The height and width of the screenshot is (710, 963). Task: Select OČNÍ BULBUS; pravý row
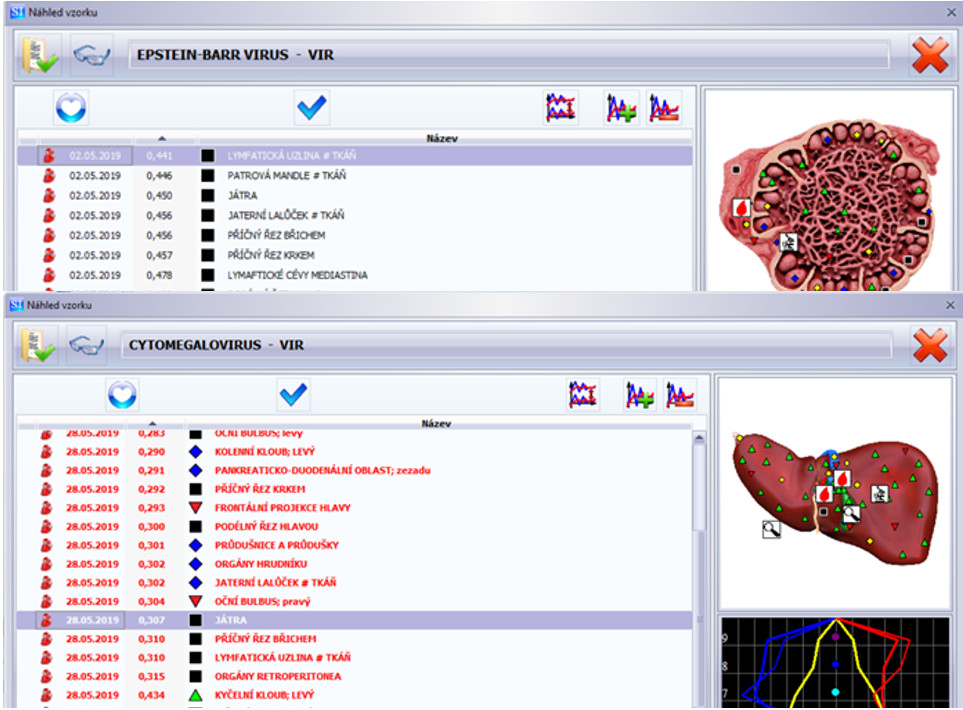(354, 601)
